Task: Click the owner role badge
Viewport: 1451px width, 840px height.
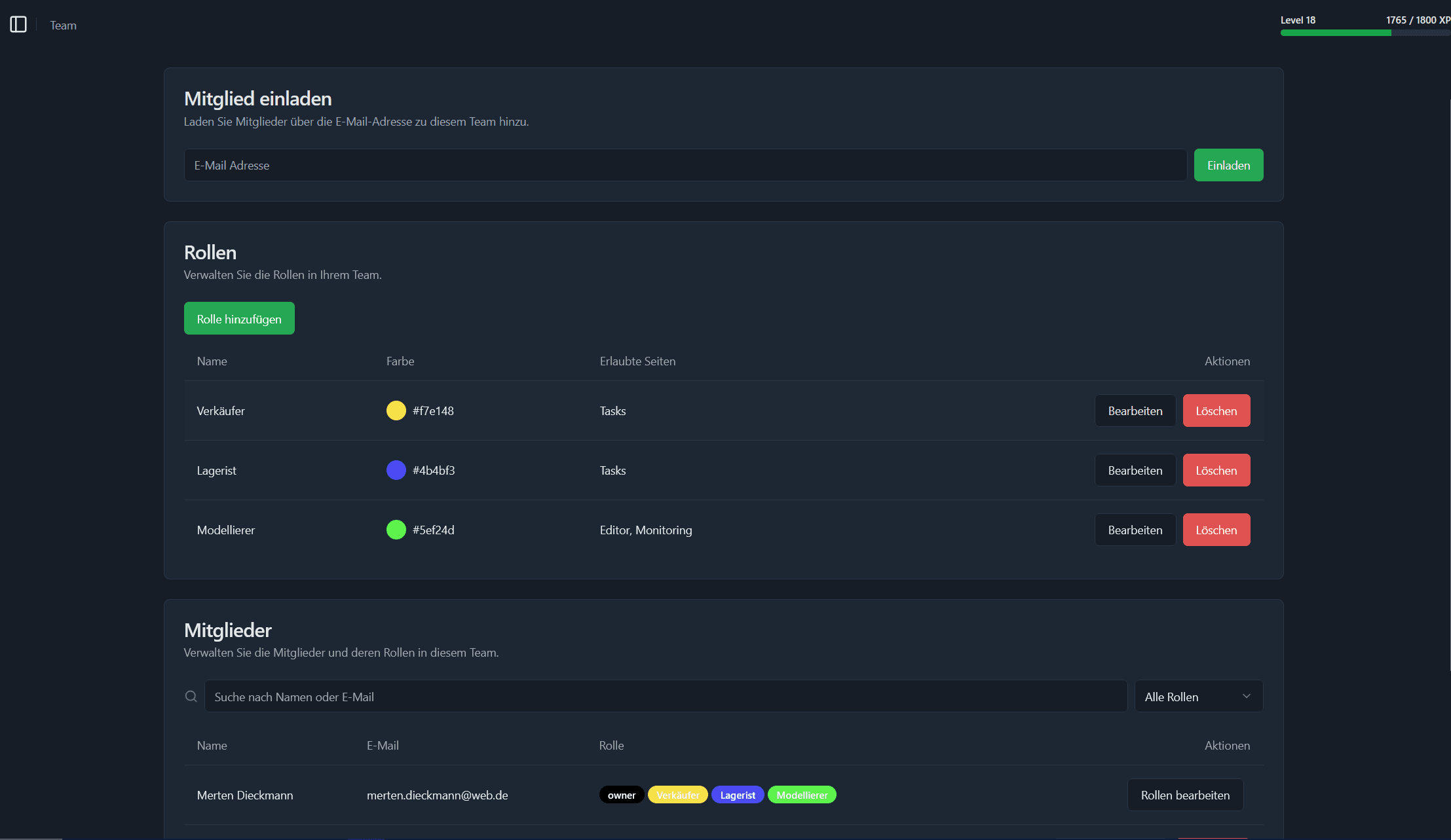Action: point(622,795)
